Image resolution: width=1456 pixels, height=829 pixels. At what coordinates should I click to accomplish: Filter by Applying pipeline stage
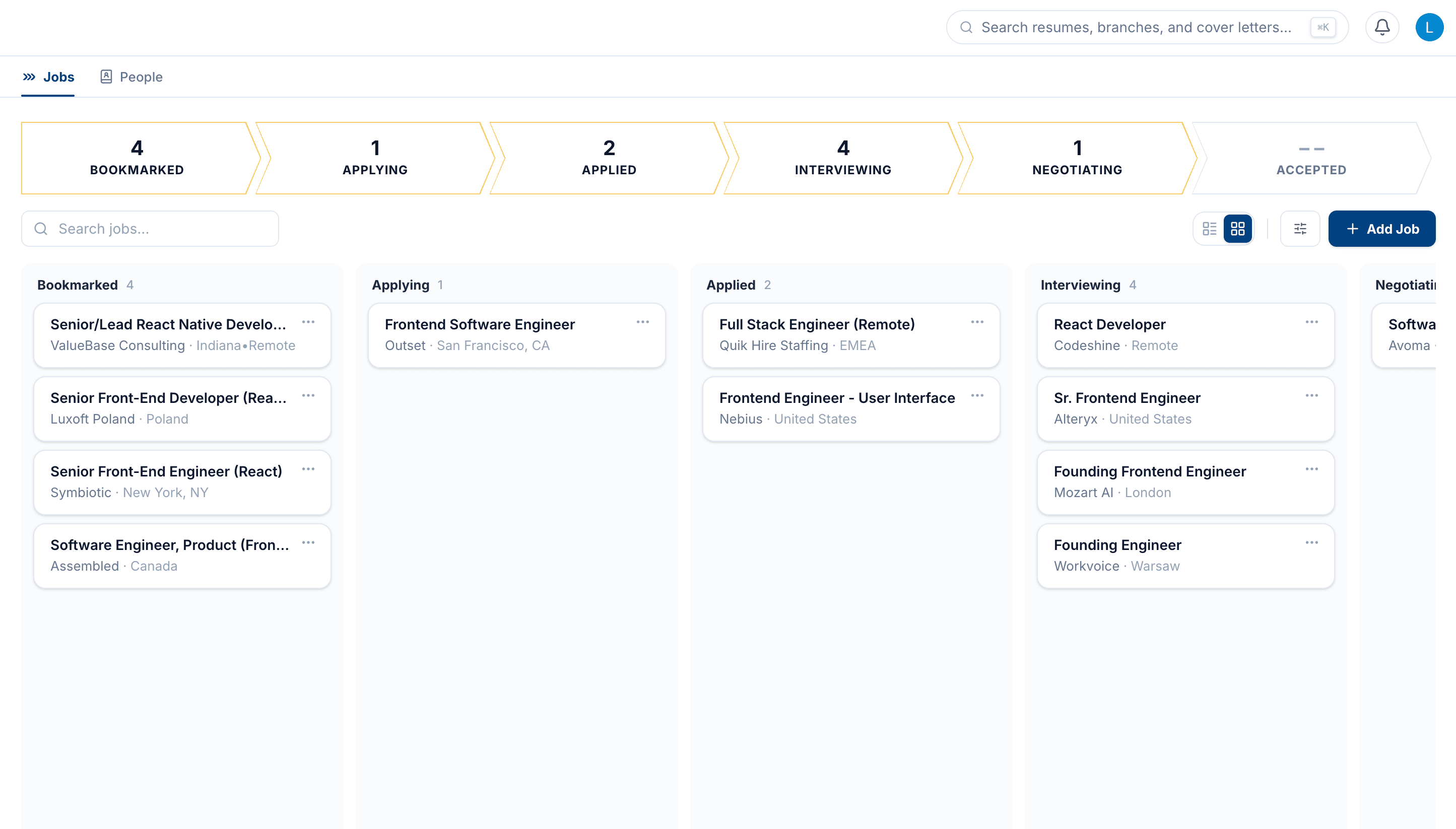click(x=375, y=158)
